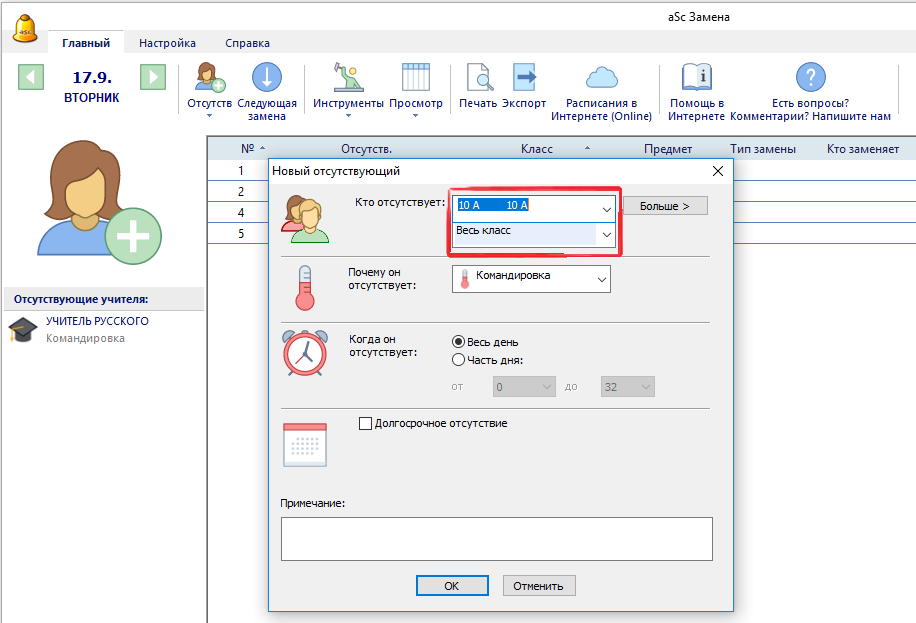Click the Печать print preview icon
The image size is (916, 623).
[478, 78]
